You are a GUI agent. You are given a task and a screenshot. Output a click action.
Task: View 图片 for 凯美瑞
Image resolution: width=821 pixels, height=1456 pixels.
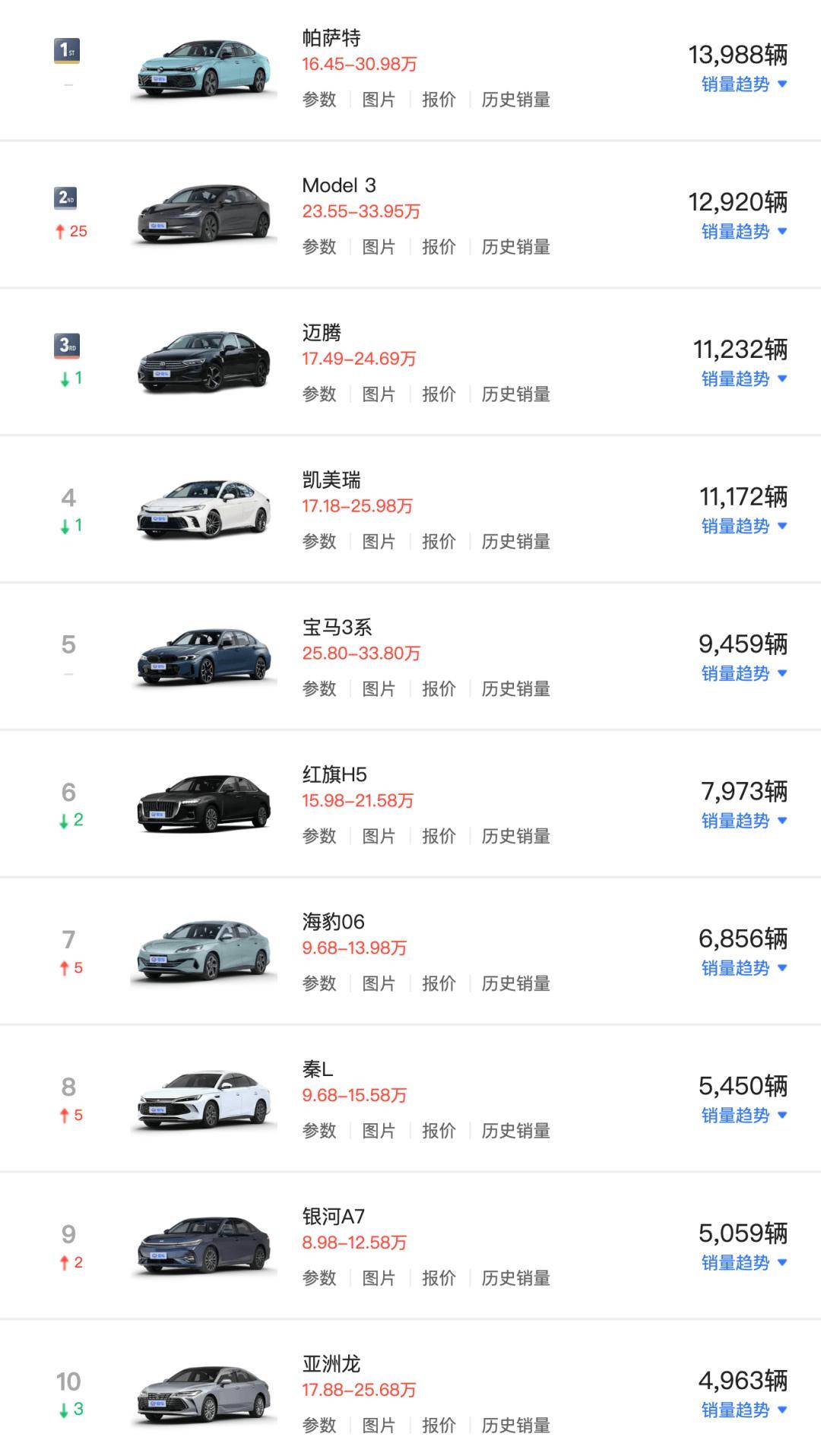(x=379, y=542)
